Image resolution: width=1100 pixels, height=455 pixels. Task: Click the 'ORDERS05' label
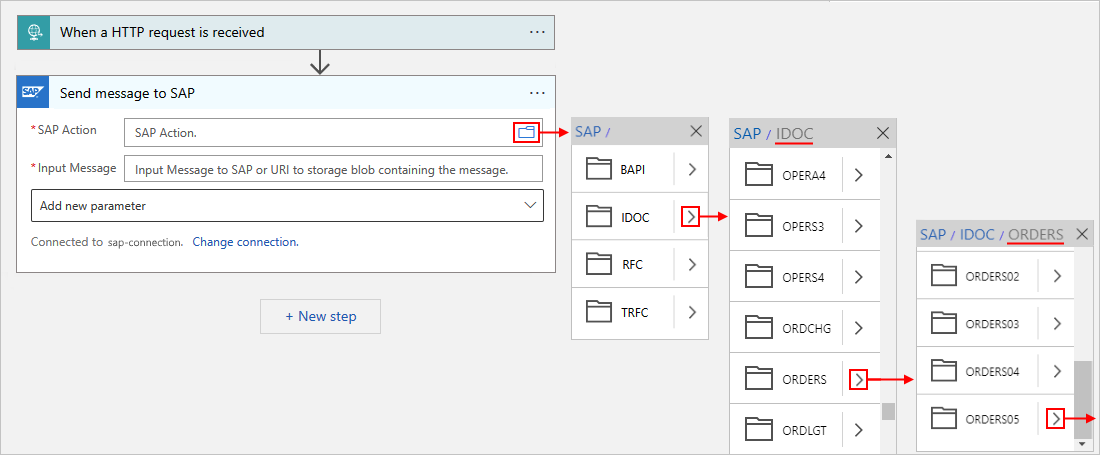pos(992,419)
